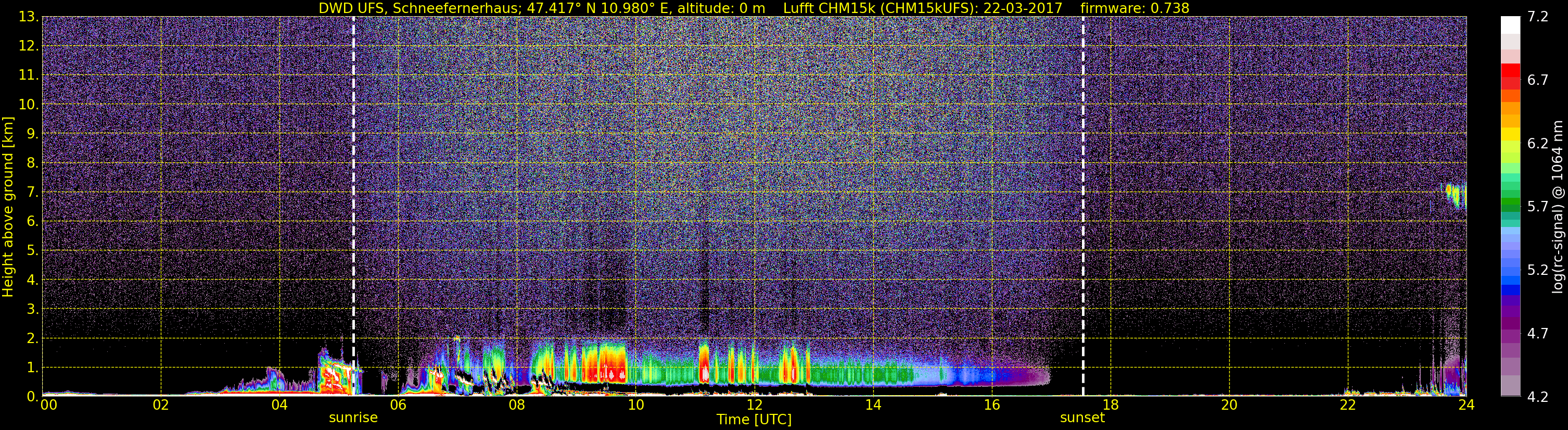Screen dimensions: 1568x430
Task: Click the '18' time tick label
Action: [x=1110, y=405]
